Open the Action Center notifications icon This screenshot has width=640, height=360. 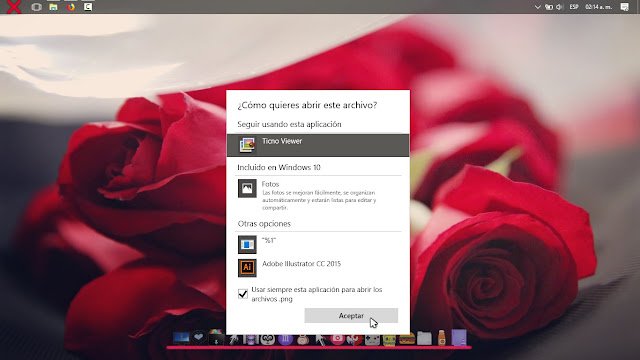624,7
